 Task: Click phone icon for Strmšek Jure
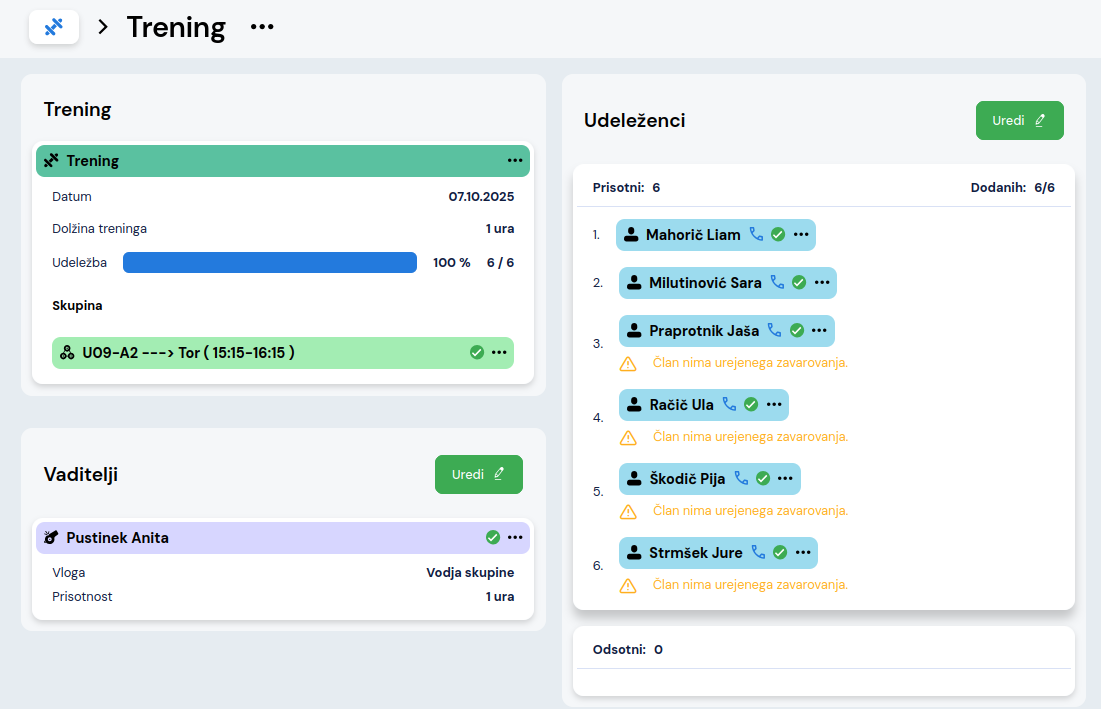[758, 553]
